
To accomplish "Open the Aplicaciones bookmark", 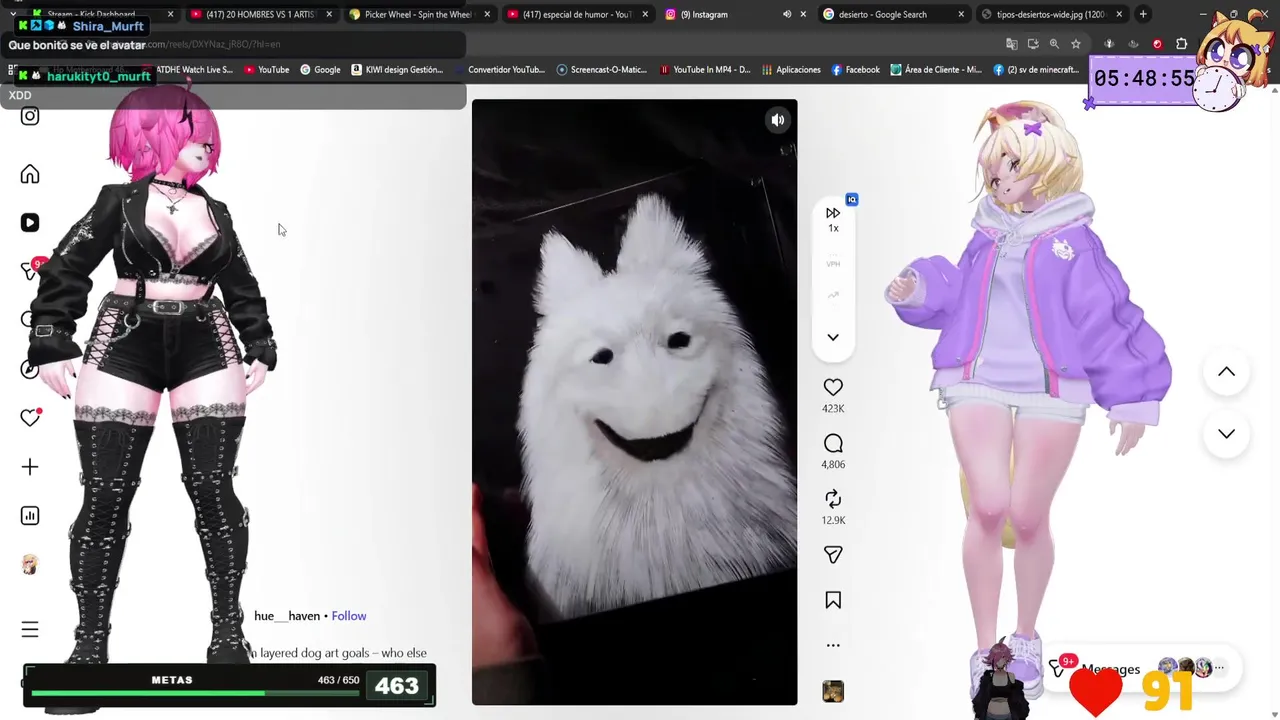I will coord(791,70).
